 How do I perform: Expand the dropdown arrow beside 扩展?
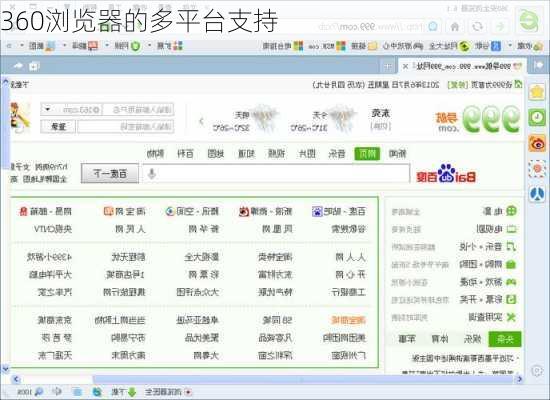click(150, 46)
